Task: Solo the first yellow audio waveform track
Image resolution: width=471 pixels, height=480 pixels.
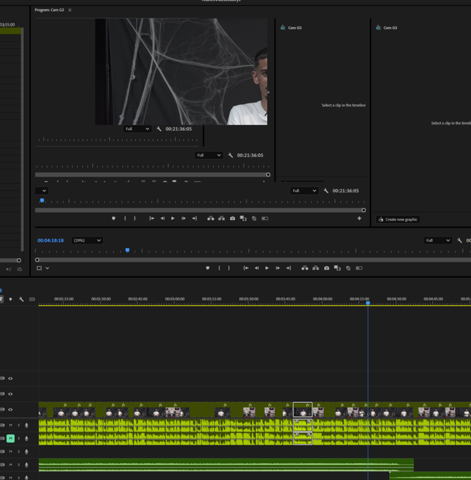Action: point(19,425)
